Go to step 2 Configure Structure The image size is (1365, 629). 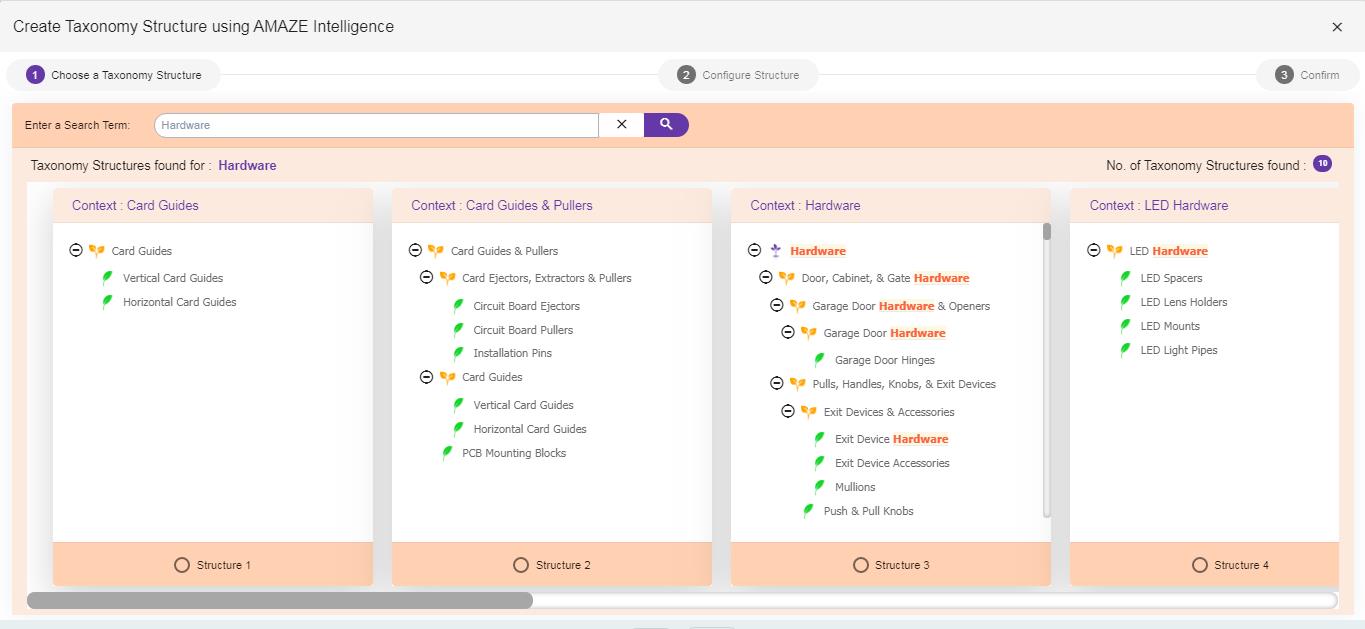click(x=738, y=75)
